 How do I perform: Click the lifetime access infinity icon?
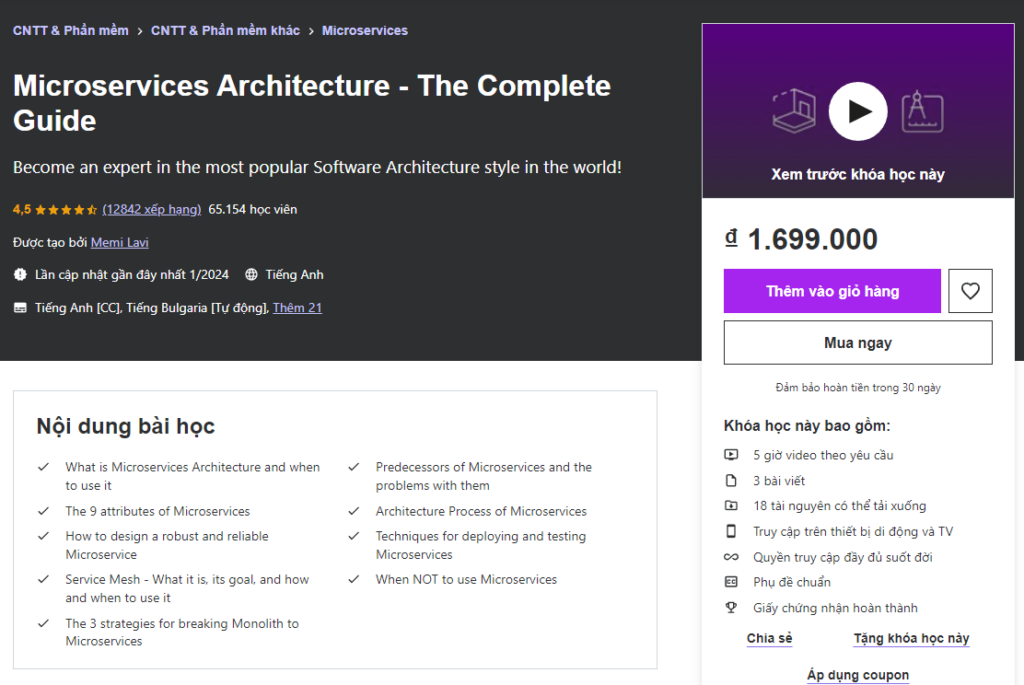click(731, 557)
